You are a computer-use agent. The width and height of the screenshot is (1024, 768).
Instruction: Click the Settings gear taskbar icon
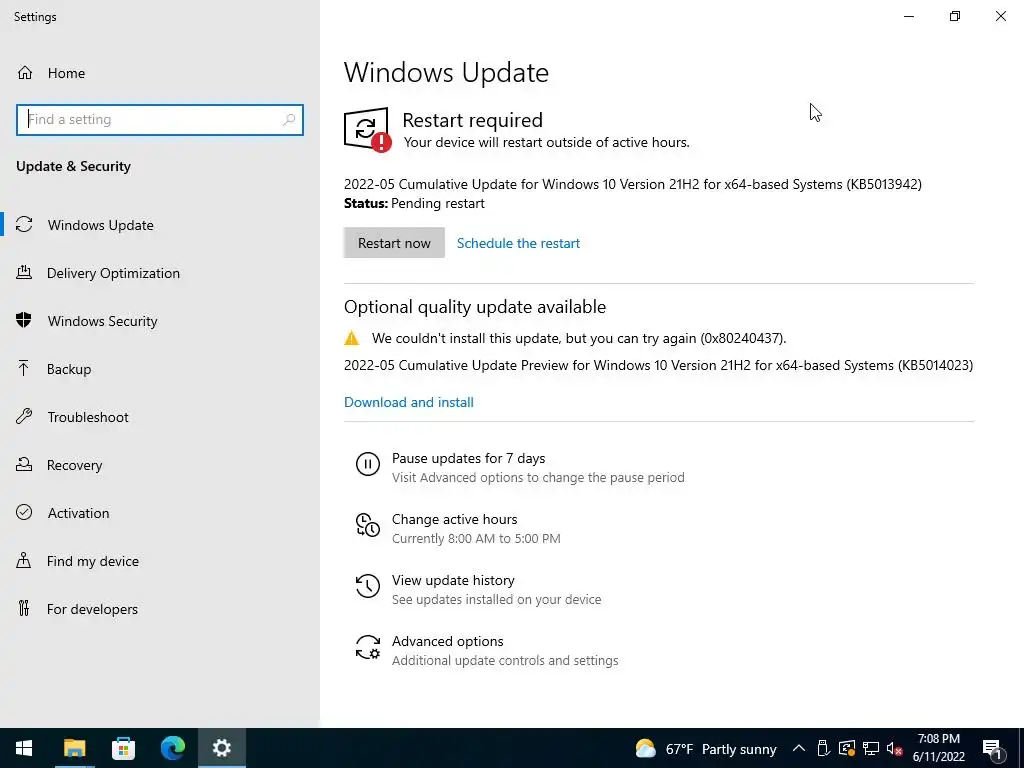(x=222, y=748)
